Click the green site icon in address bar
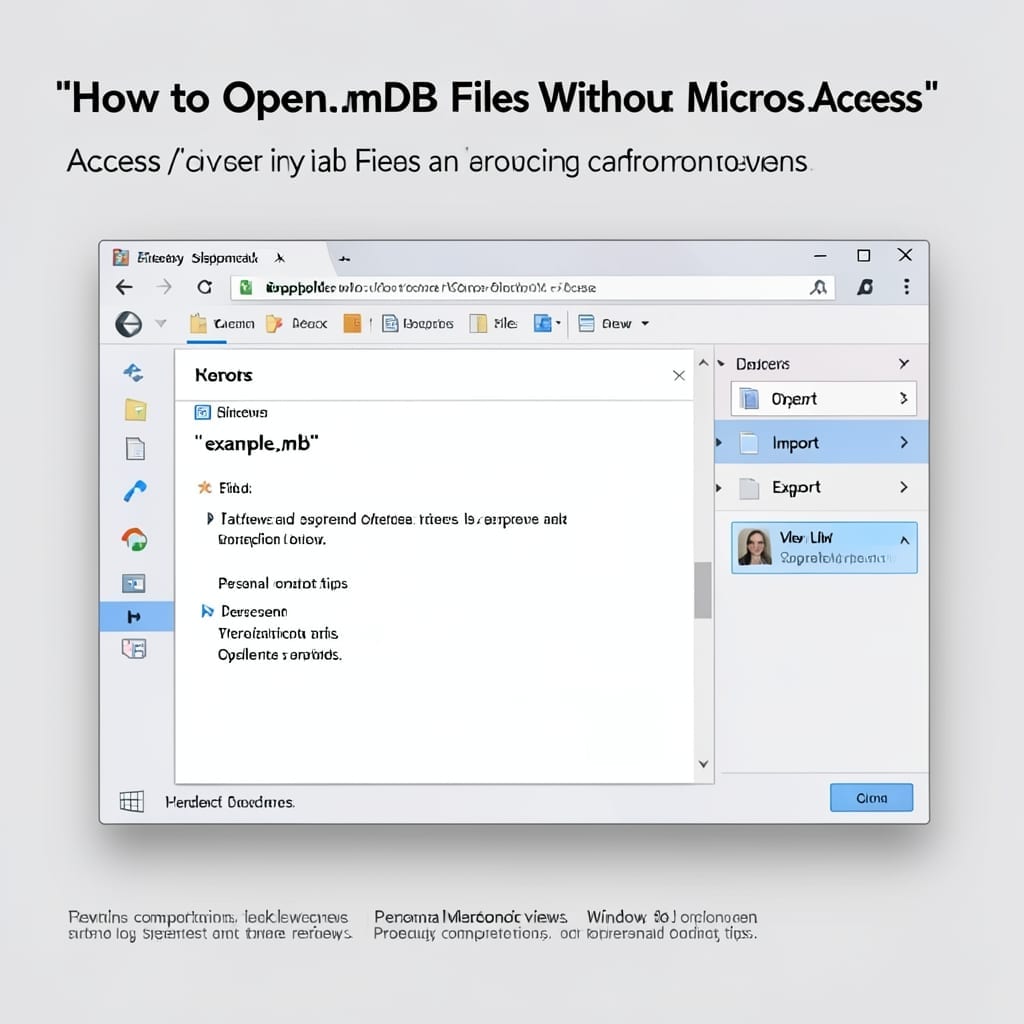Viewport: 1024px width, 1024px height. pos(246,287)
